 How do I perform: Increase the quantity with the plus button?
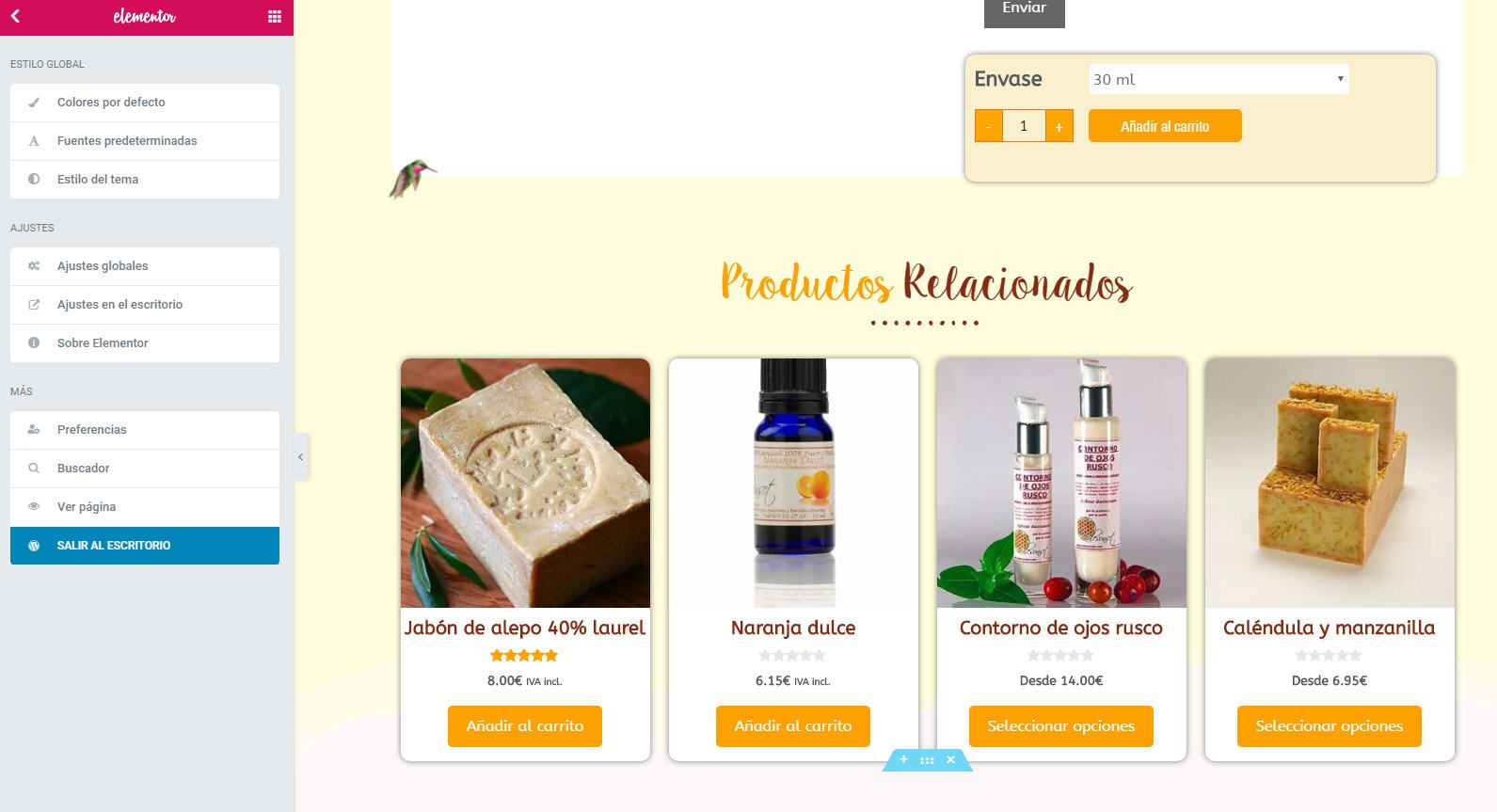(x=1059, y=126)
